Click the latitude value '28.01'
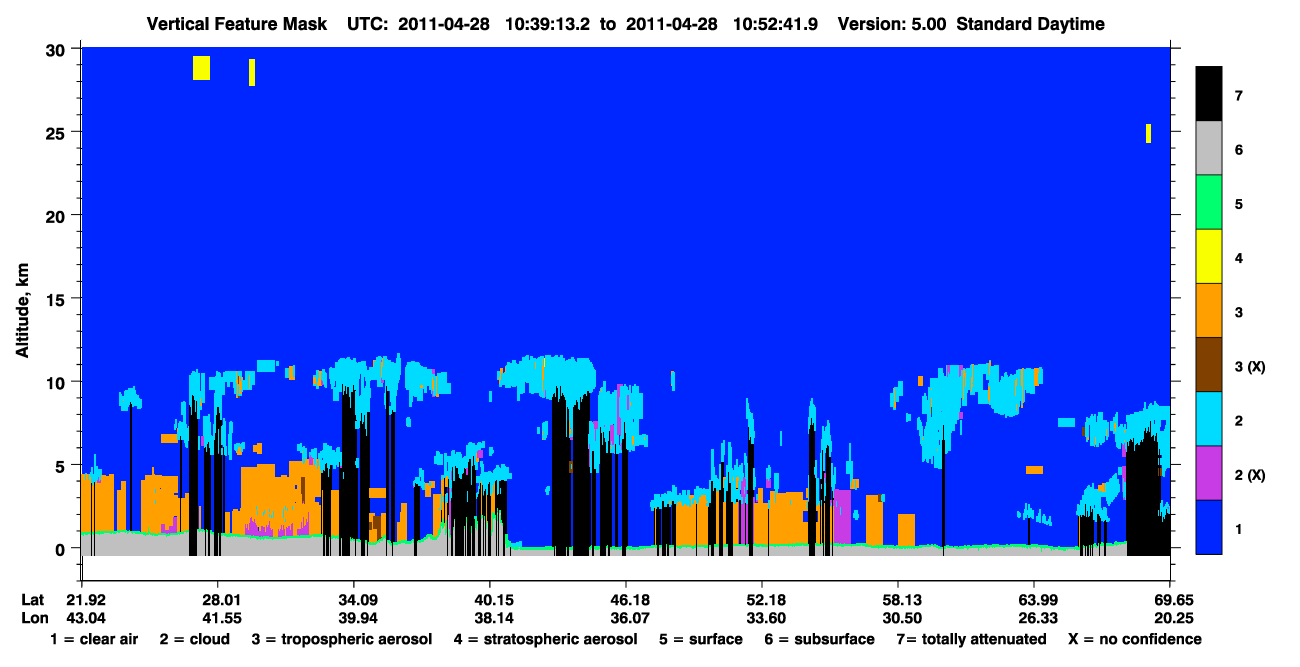Viewport: 1300px width, 667px height. [217, 600]
